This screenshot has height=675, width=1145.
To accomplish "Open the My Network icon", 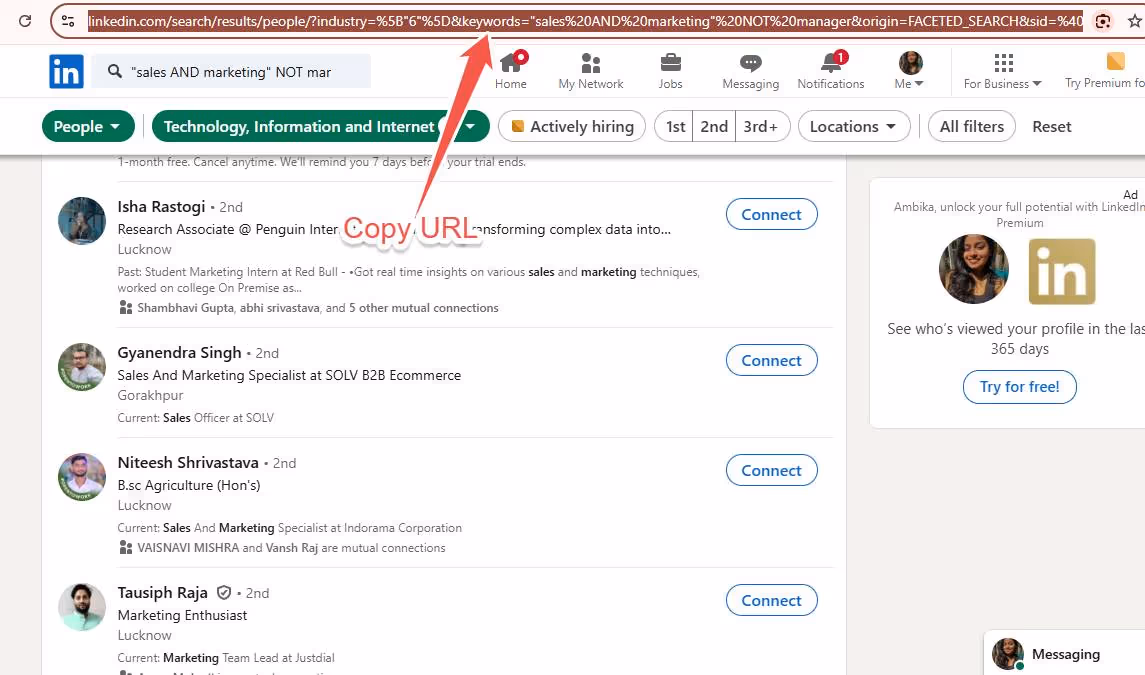I will tap(590, 64).
